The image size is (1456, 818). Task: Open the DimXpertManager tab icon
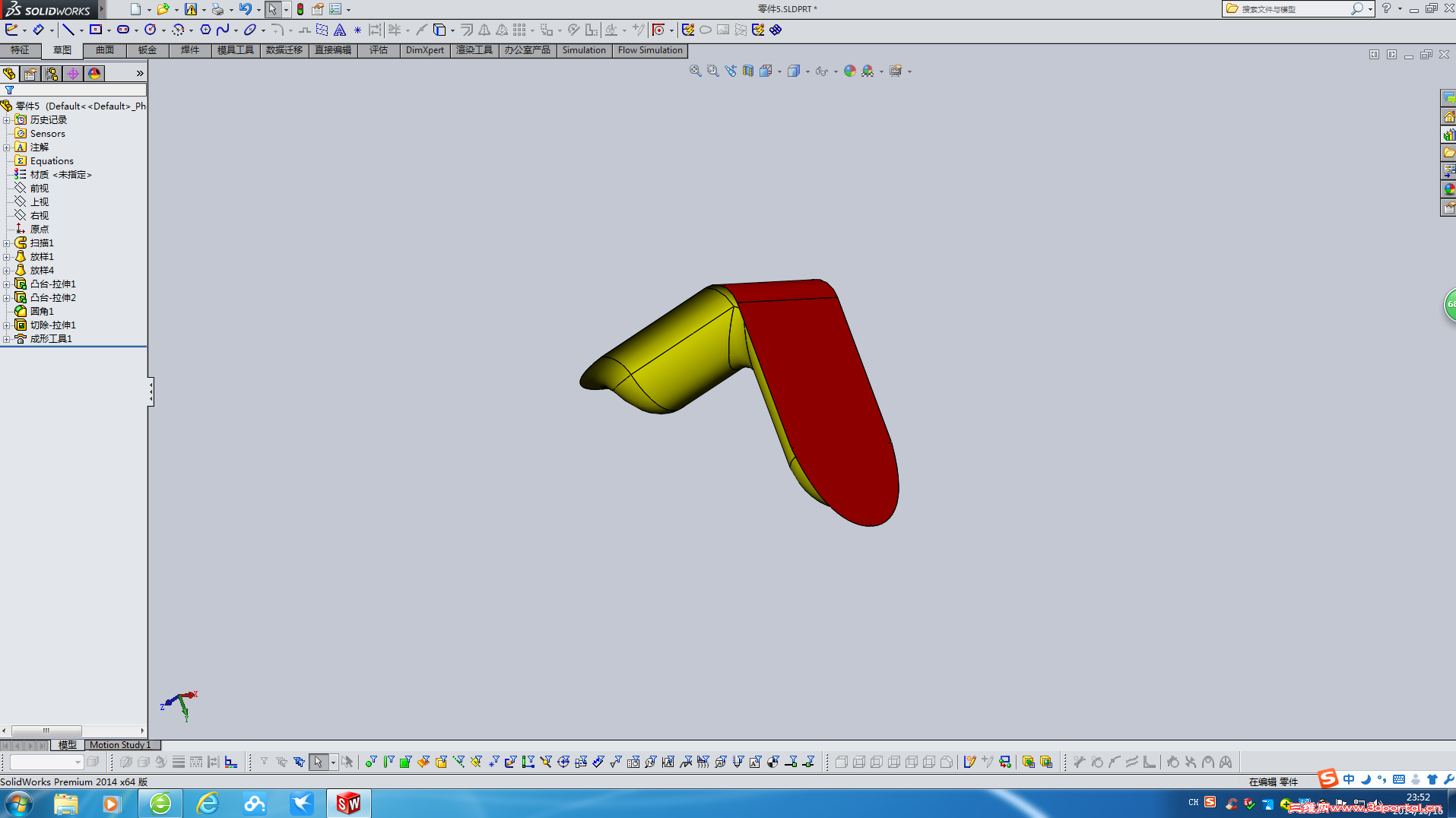coord(73,74)
